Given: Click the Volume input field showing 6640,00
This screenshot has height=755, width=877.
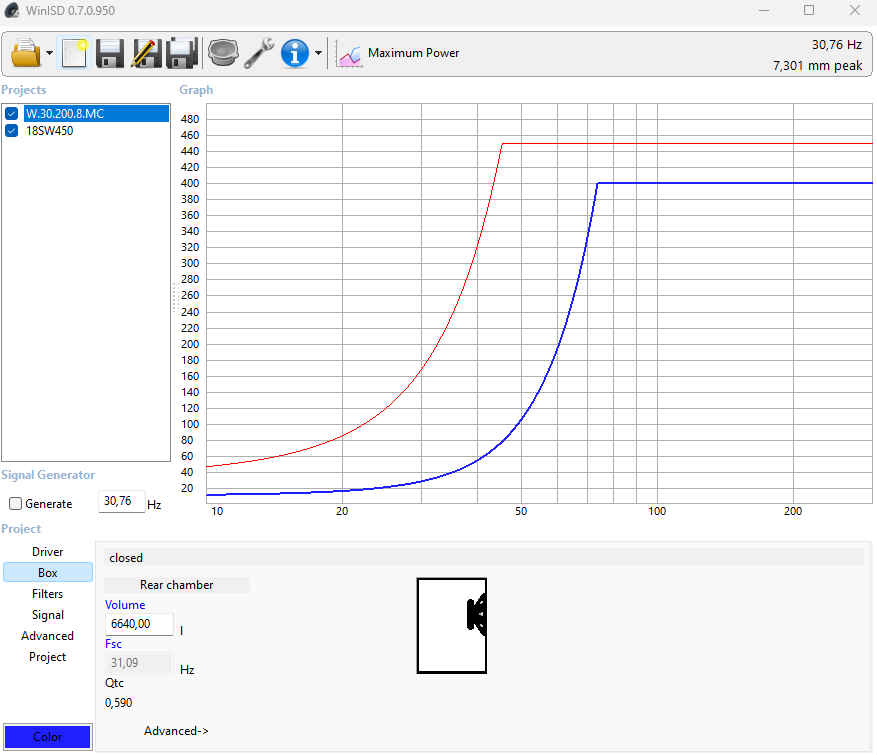Looking at the screenshot, I should (x=139, y=624).
